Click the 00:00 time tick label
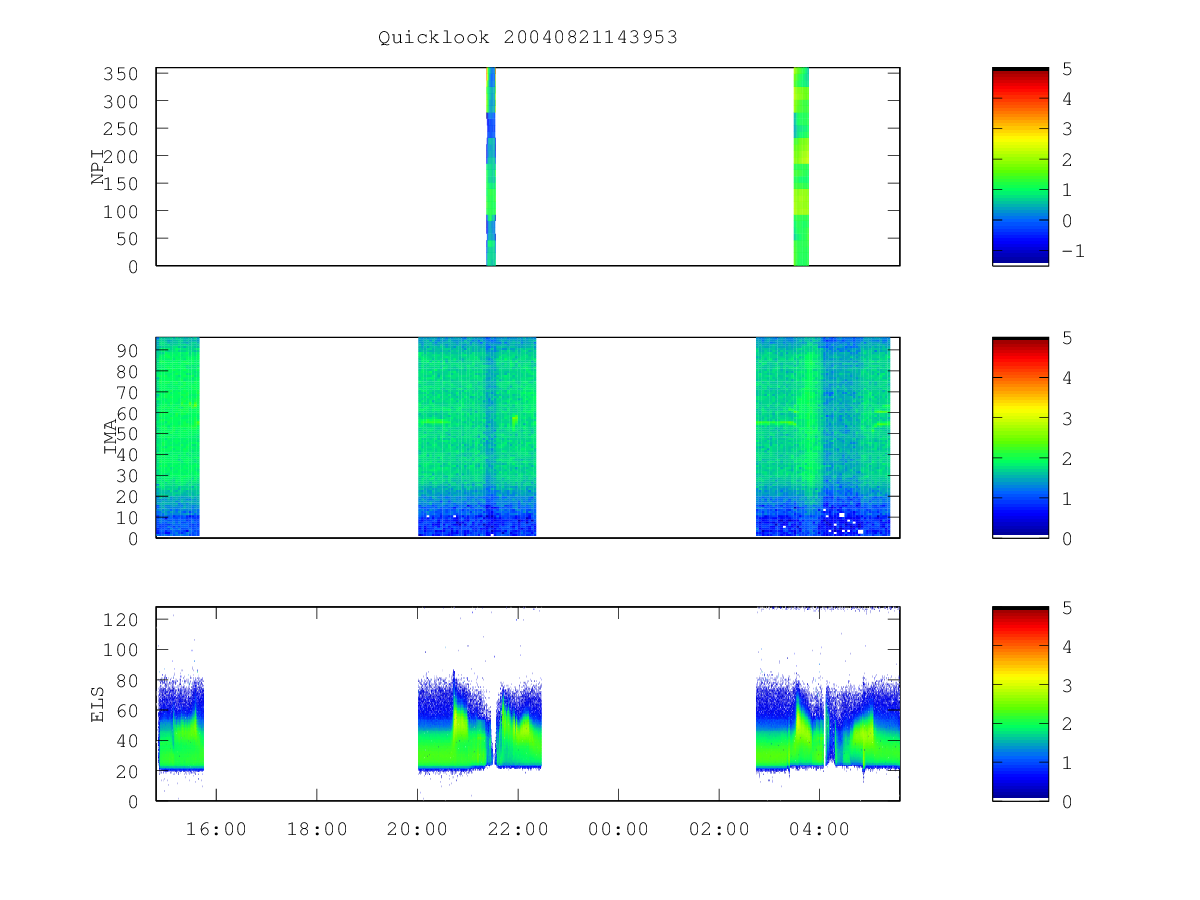 (x=618, y=830)
